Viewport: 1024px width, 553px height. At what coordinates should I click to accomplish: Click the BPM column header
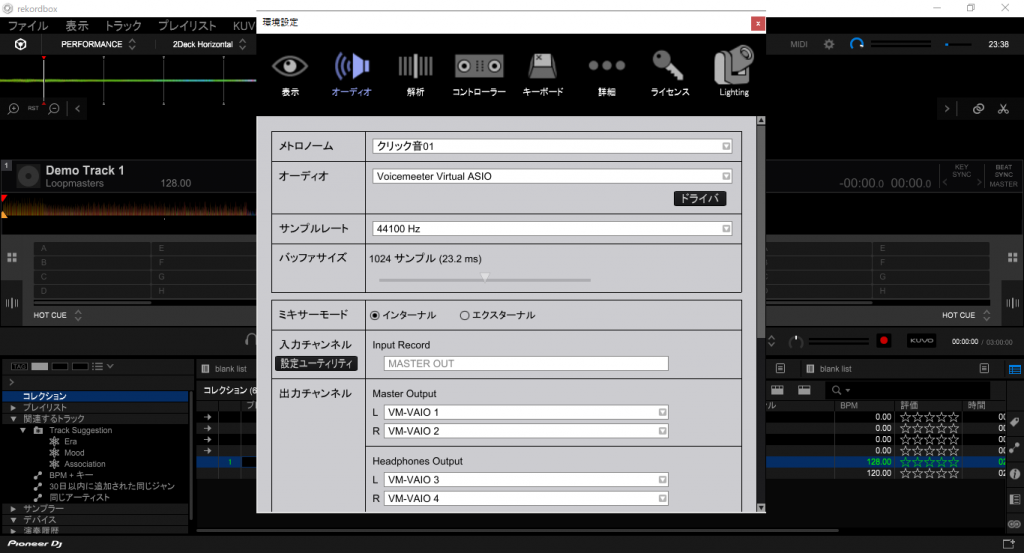[849, 405]
